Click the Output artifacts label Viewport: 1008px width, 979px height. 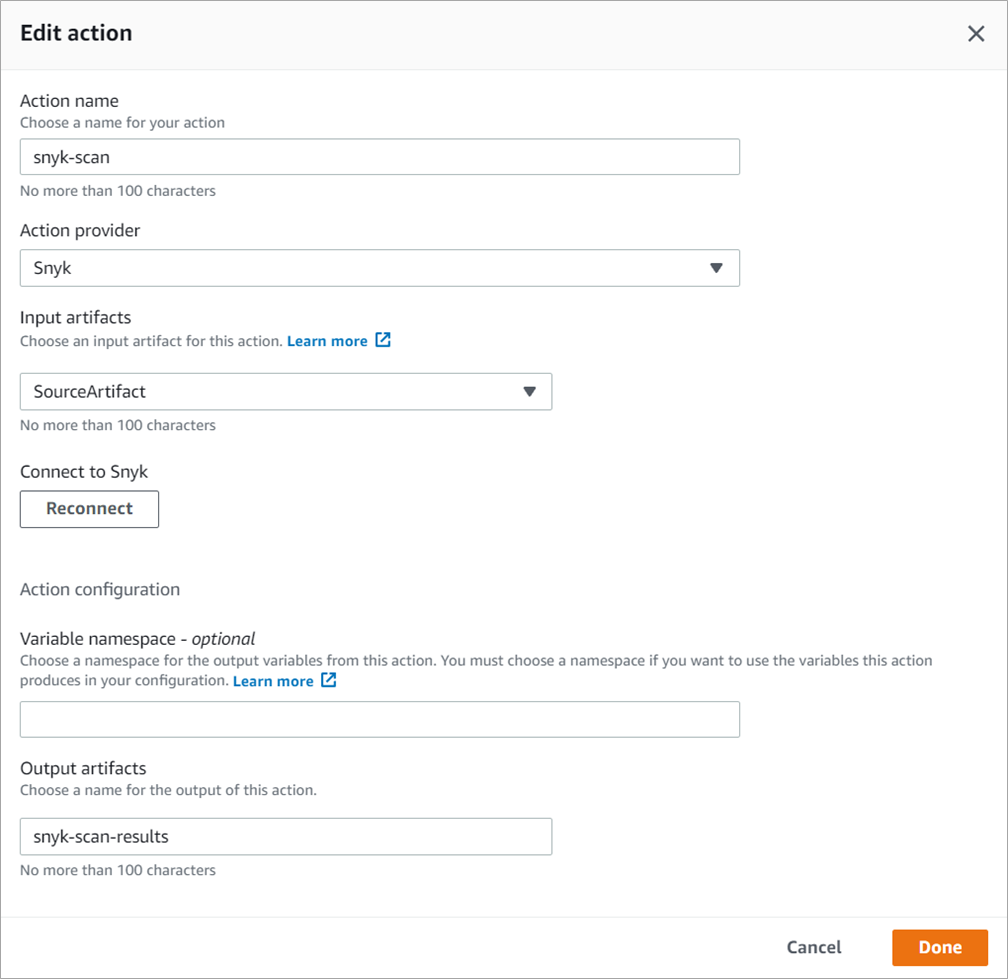(x=83, y=768)
